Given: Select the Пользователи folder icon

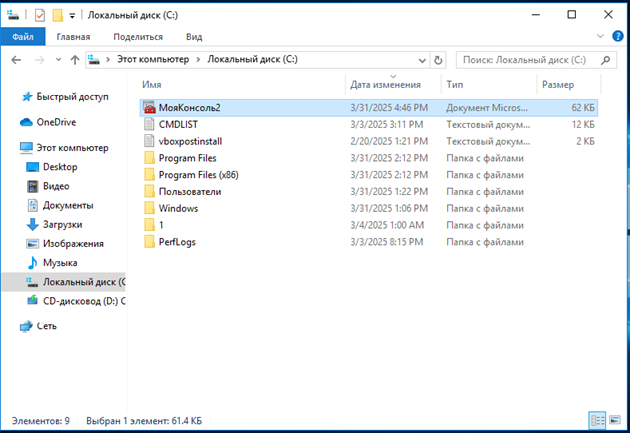Looking at the screenshot, I should (149, 192).
